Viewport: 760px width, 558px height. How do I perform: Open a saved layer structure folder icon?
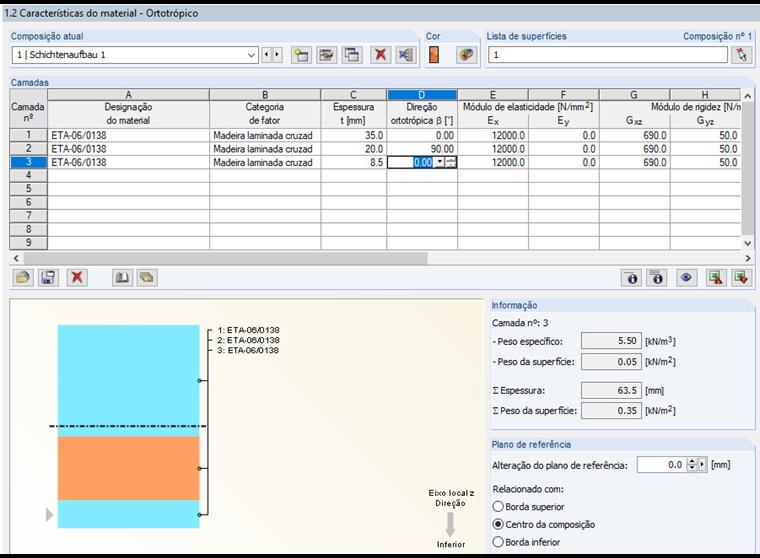(23, 278)
